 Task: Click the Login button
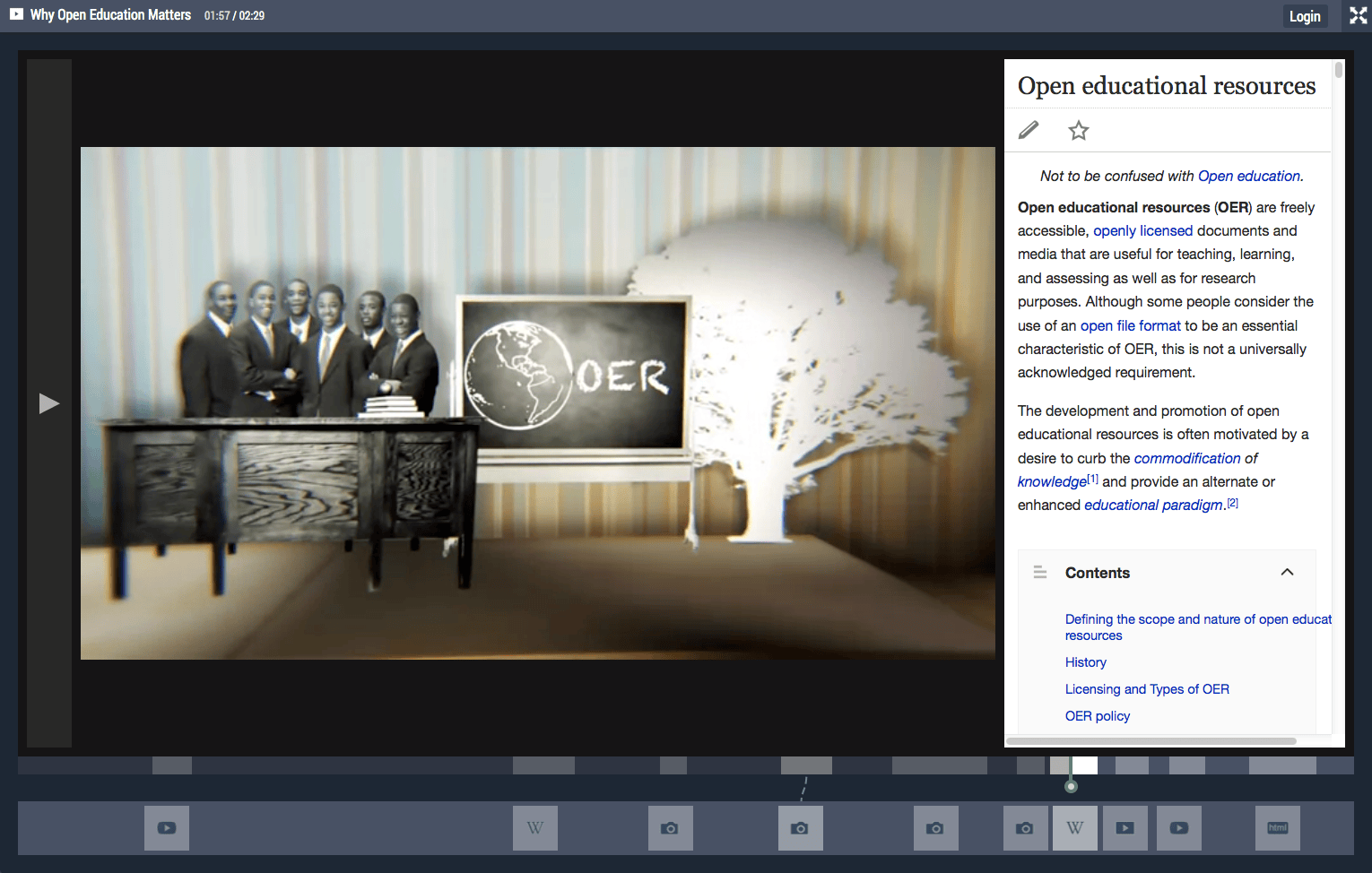(x=1304, y=16)
